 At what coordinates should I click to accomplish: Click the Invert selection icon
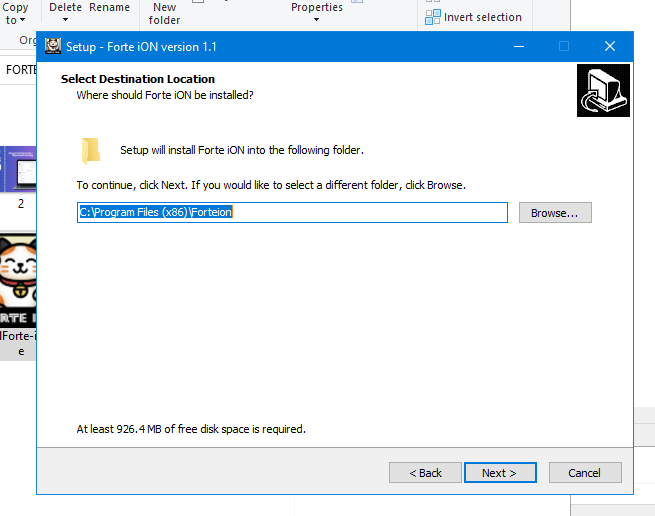432,17
